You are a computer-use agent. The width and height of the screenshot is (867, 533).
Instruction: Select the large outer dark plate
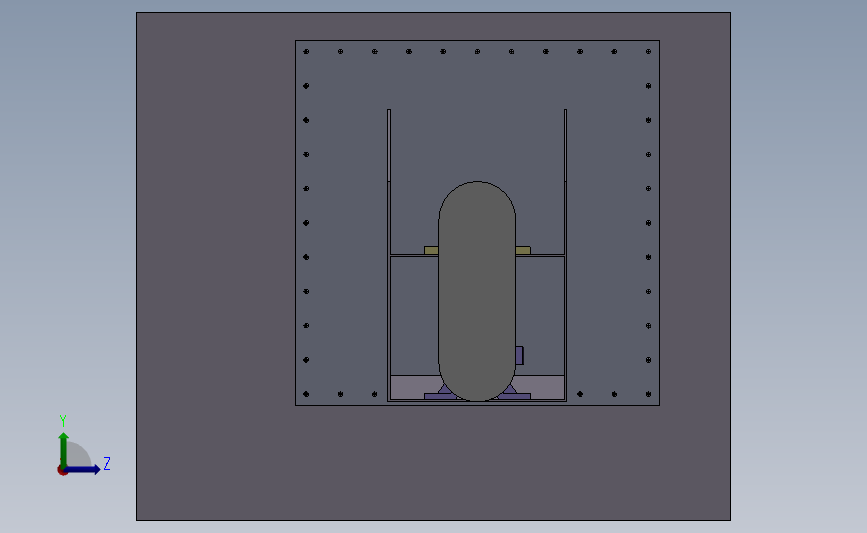216,265
